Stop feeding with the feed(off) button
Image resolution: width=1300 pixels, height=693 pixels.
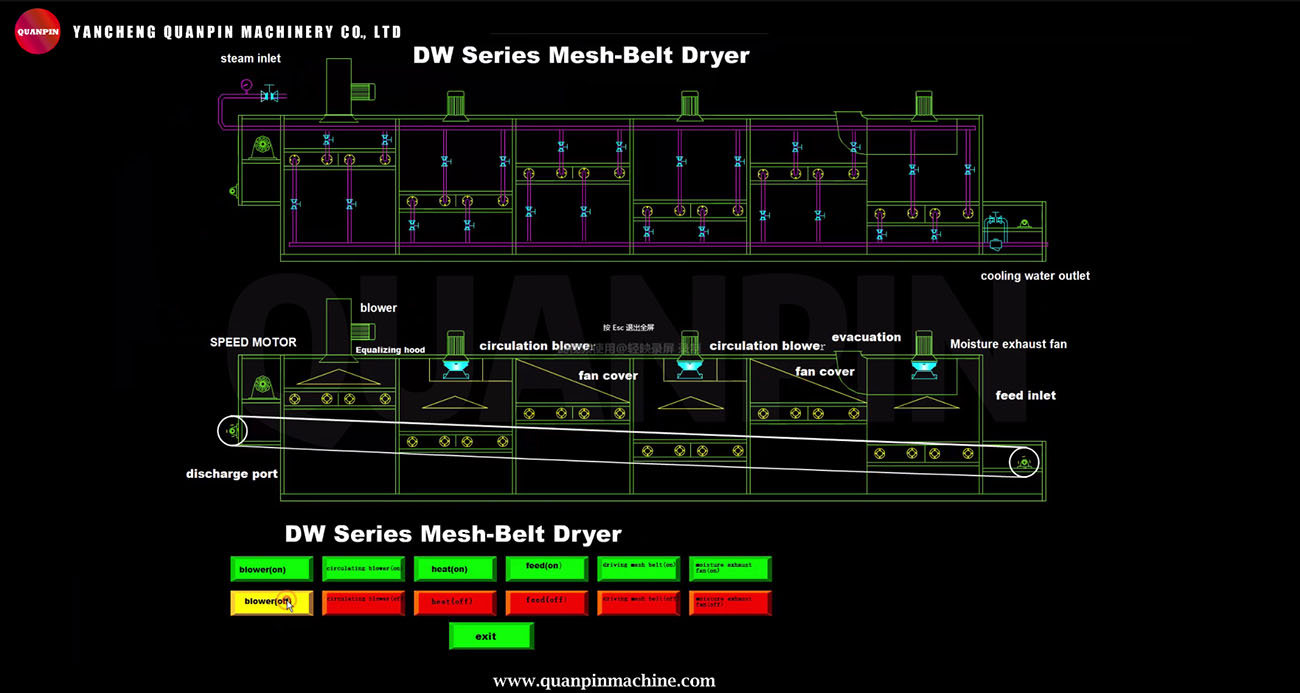point(546,602)
